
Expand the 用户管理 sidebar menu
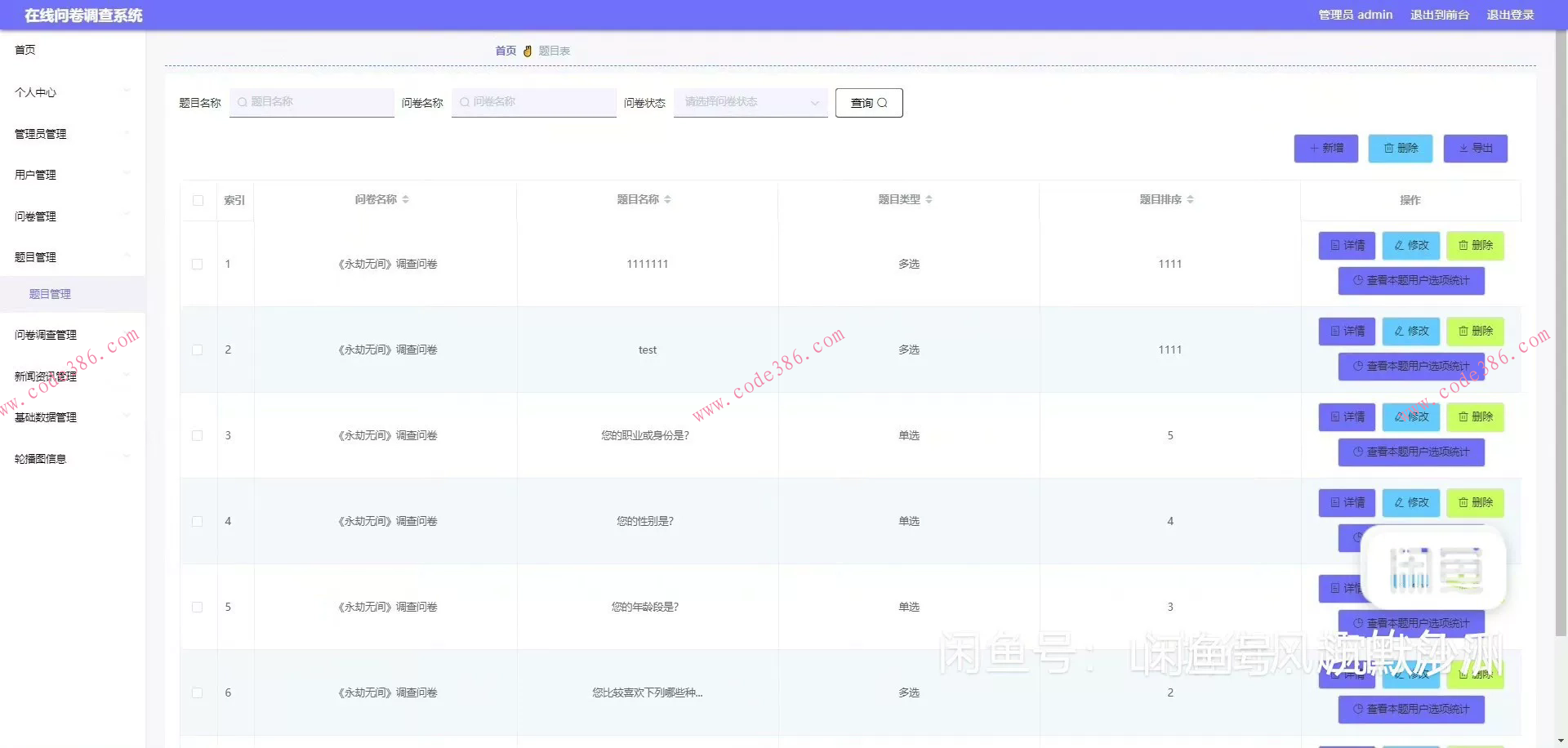pyautogui.click(x=72, y=175)
